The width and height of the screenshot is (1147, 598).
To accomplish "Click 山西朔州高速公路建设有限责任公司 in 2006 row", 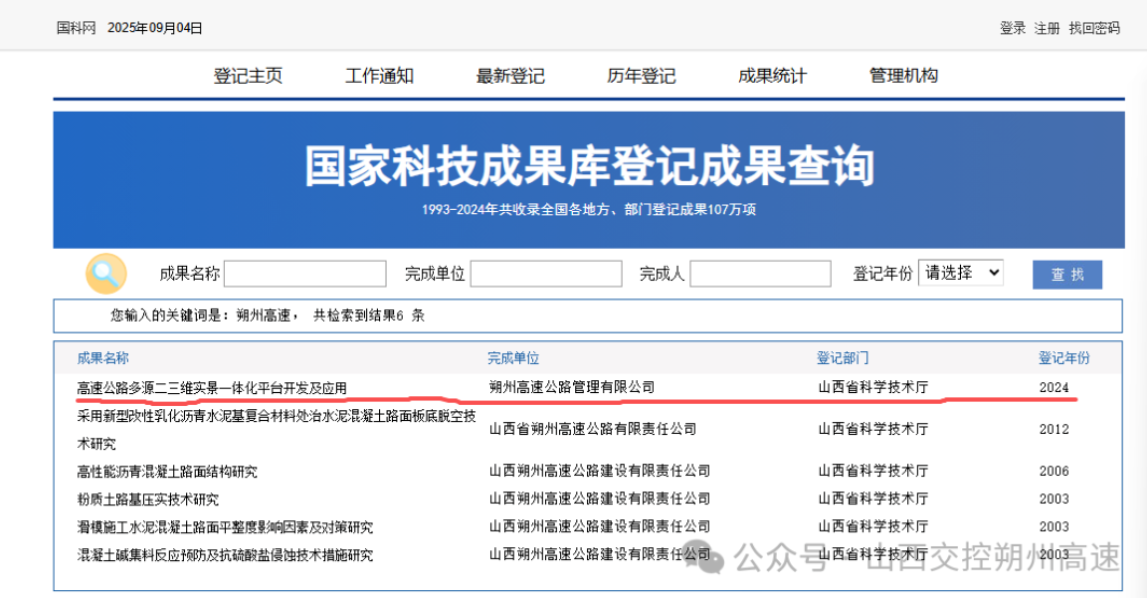I will (600, 471).
